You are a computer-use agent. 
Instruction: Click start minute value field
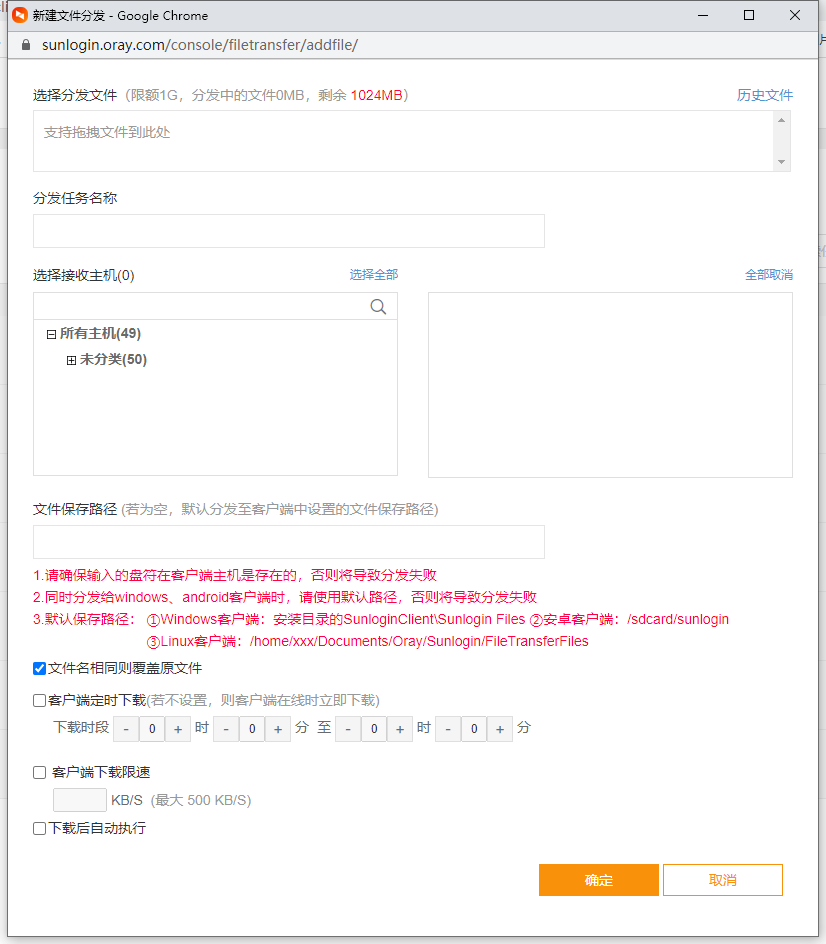[252, 729]
